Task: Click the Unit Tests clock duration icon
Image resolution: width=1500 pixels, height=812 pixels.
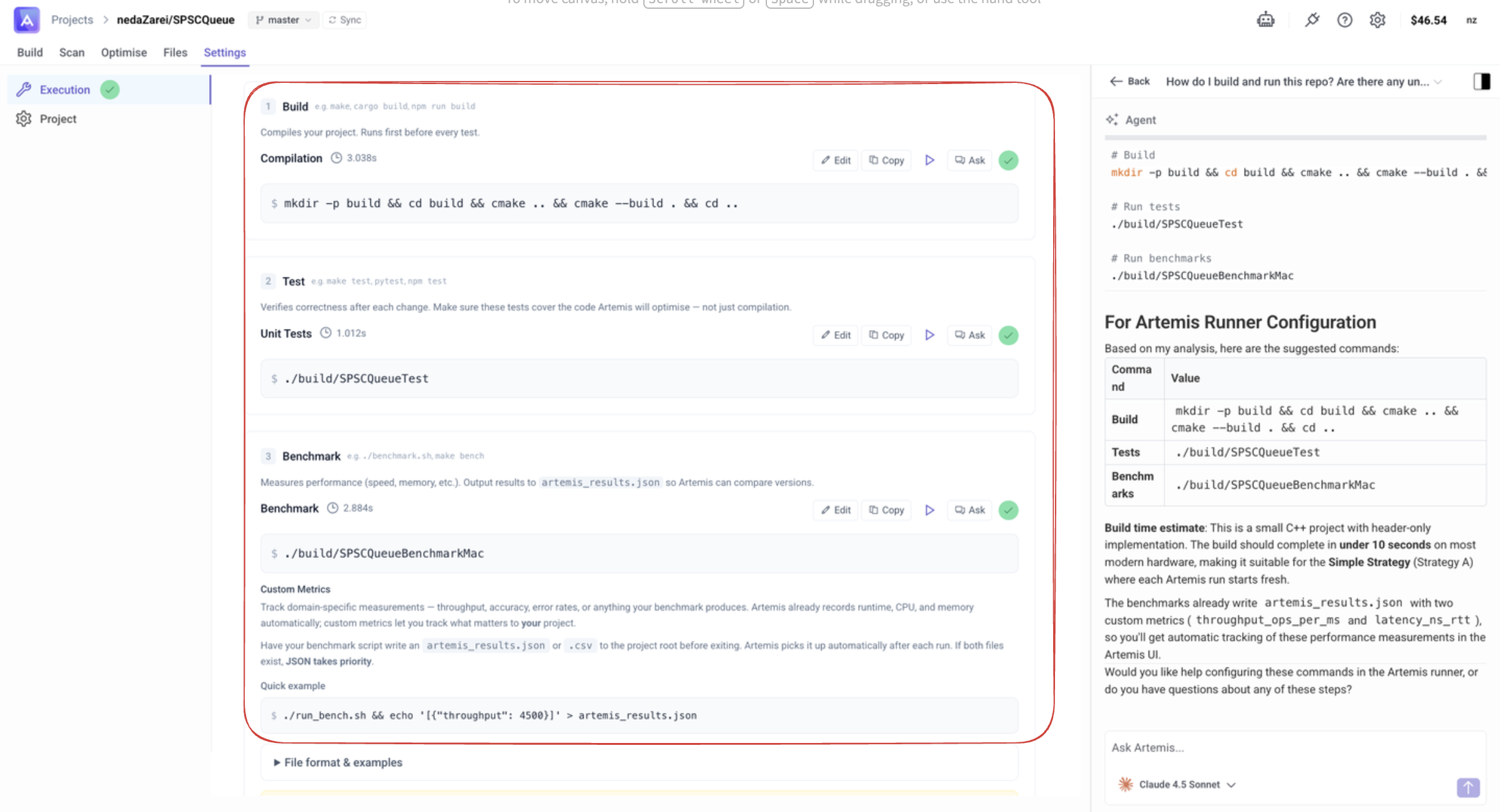Action: click(x=326, y=333)
